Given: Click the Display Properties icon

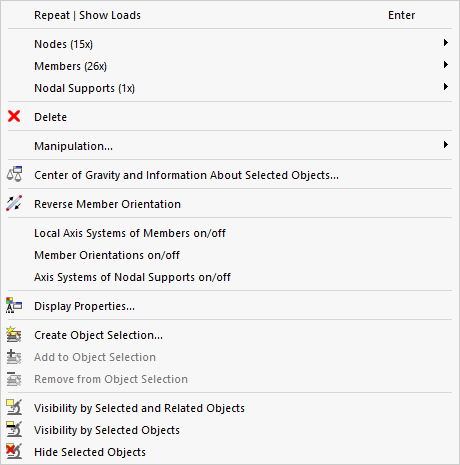Looking at the screenshot, I should [14, 306].
